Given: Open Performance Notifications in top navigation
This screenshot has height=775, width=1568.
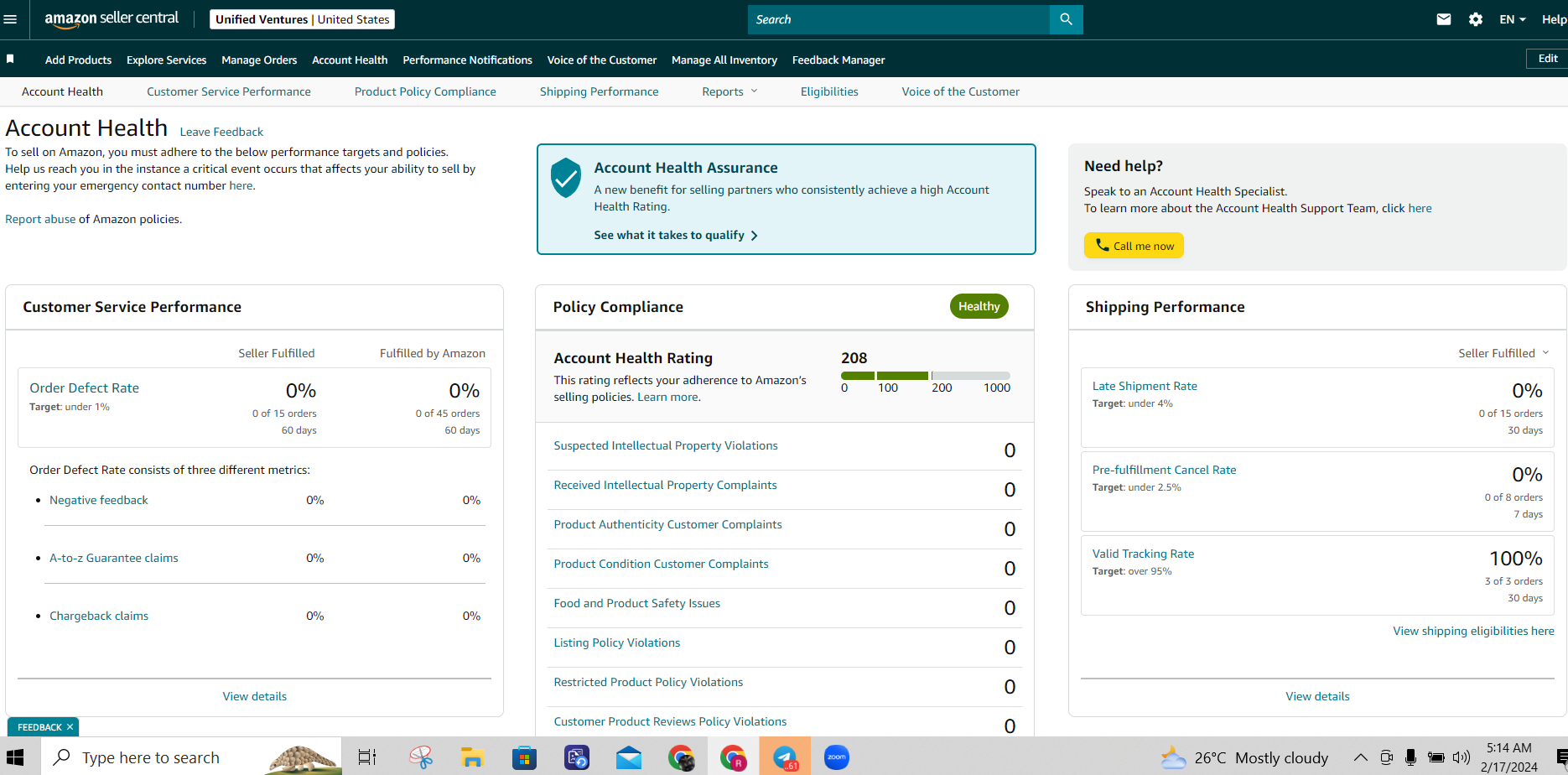Looking at the screenshot, I should [467, 60].
